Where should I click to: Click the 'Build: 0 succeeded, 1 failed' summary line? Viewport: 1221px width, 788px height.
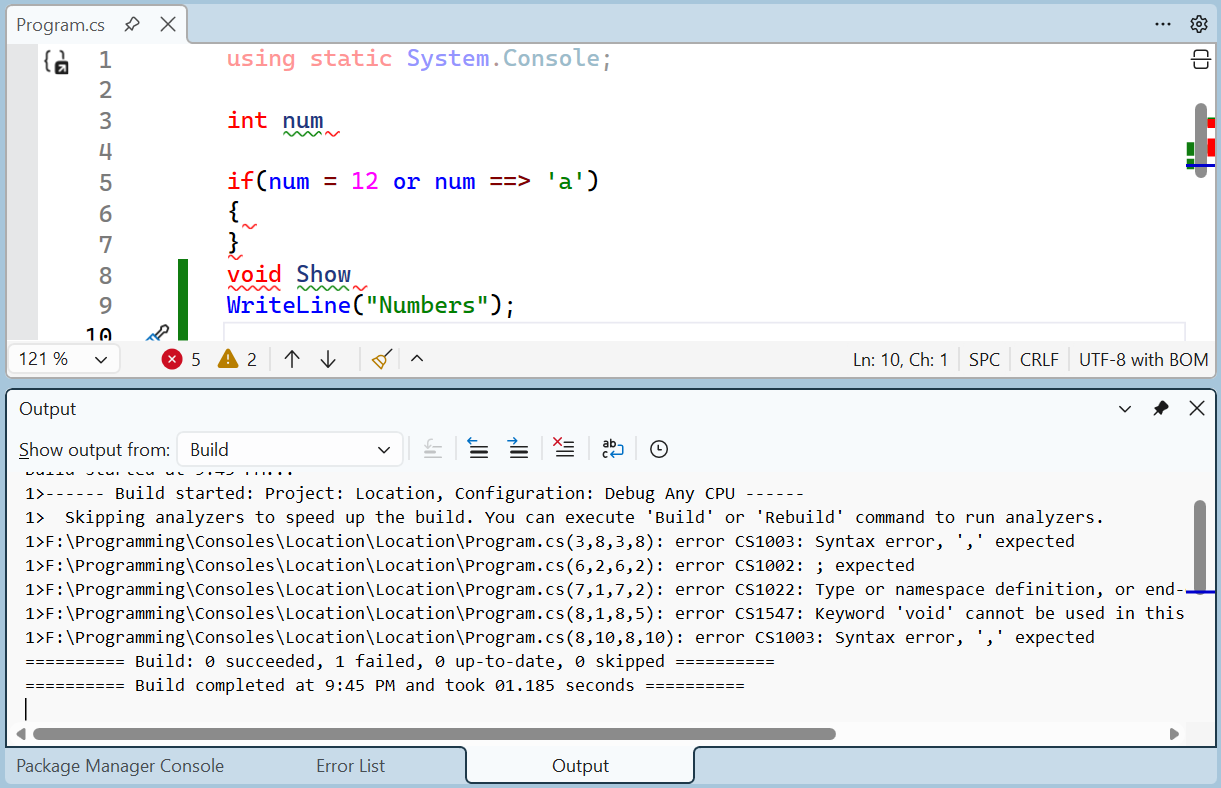coord(400,661)
